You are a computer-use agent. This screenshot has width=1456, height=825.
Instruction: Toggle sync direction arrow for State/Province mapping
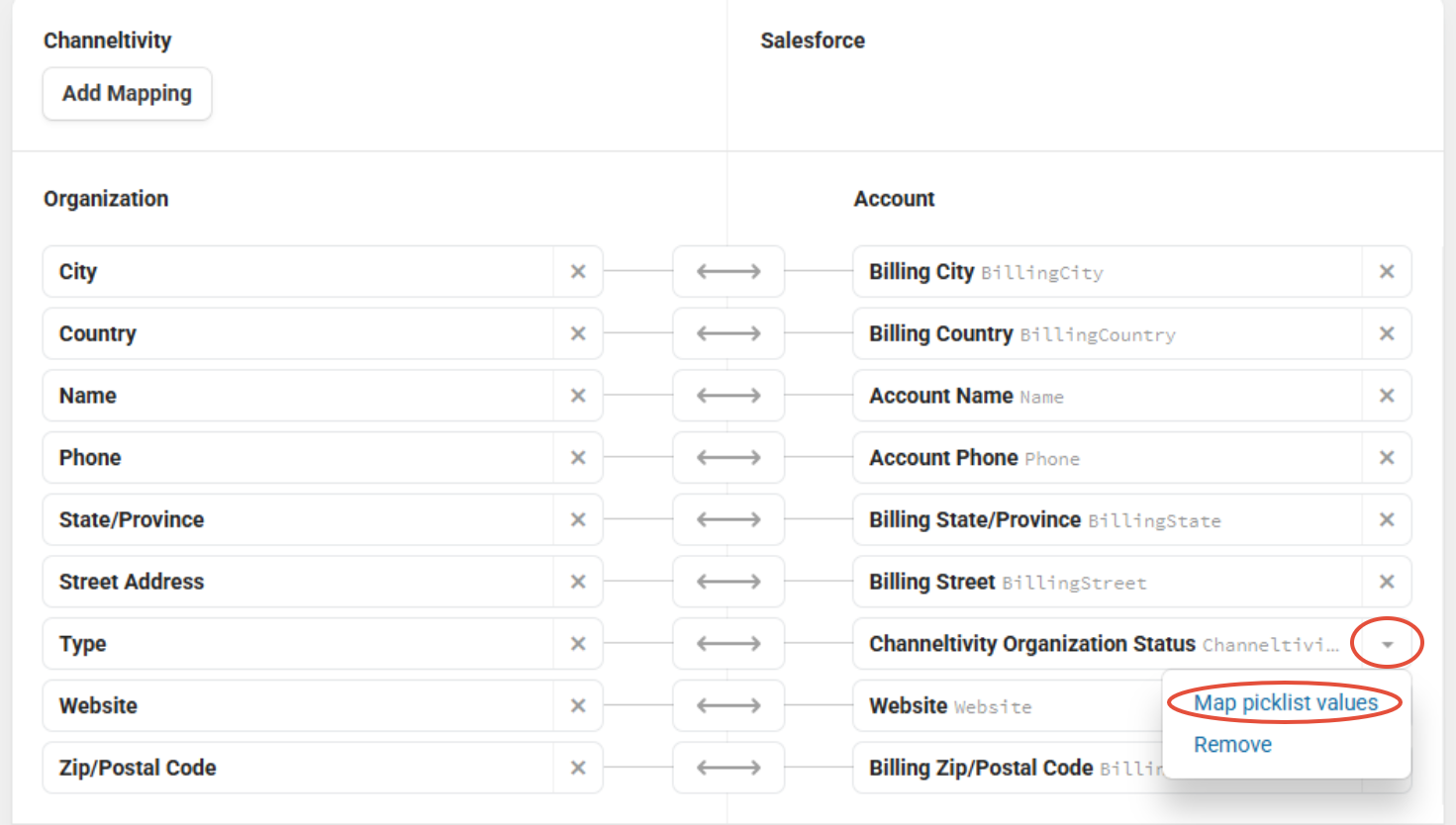point(728,519)
